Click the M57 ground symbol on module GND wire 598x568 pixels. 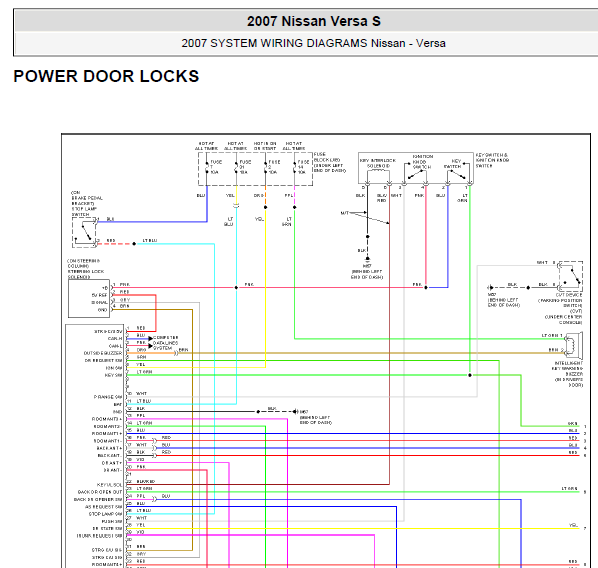coord(295,412)
